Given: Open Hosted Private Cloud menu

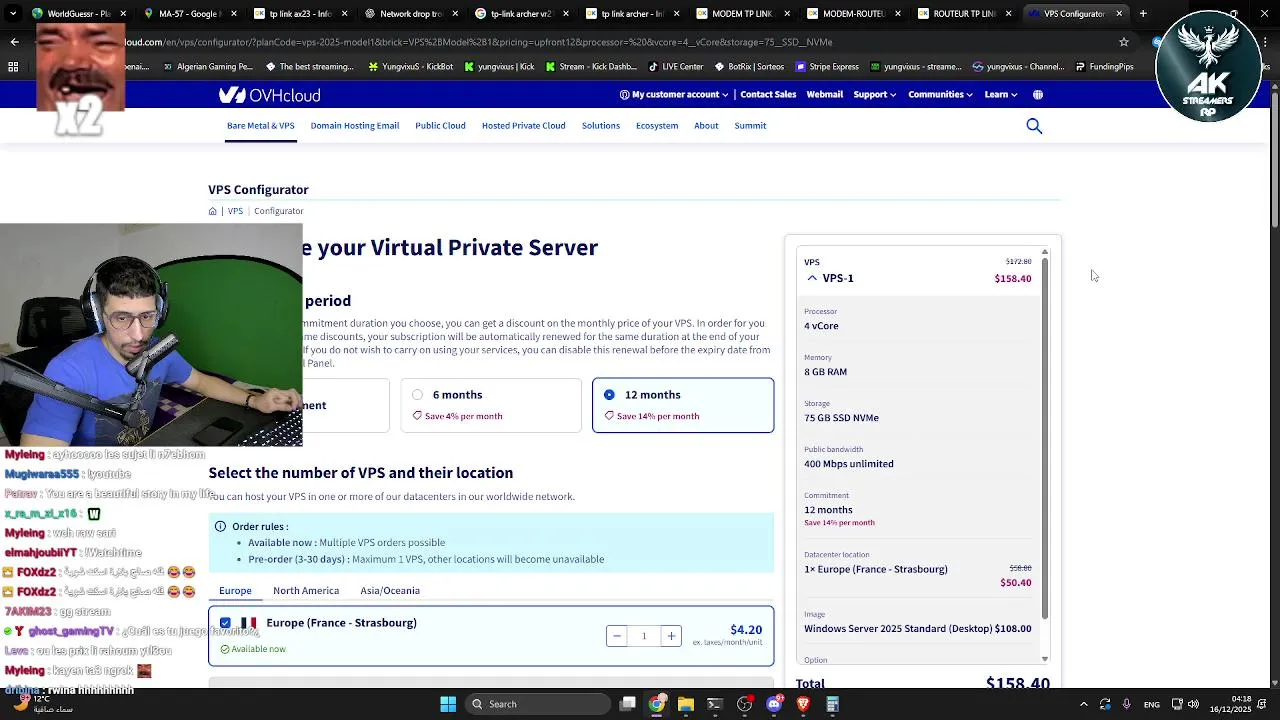Looking at the screenshot, I should (x=523, y=126).
